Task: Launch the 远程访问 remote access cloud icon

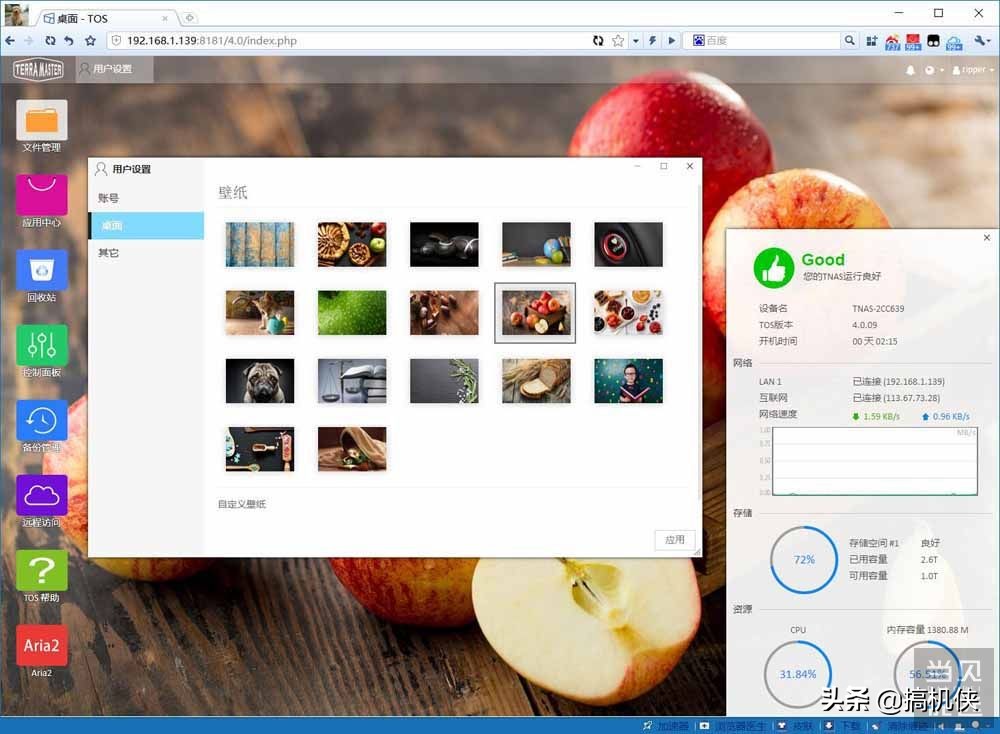Action: click(x=42, y=495)
